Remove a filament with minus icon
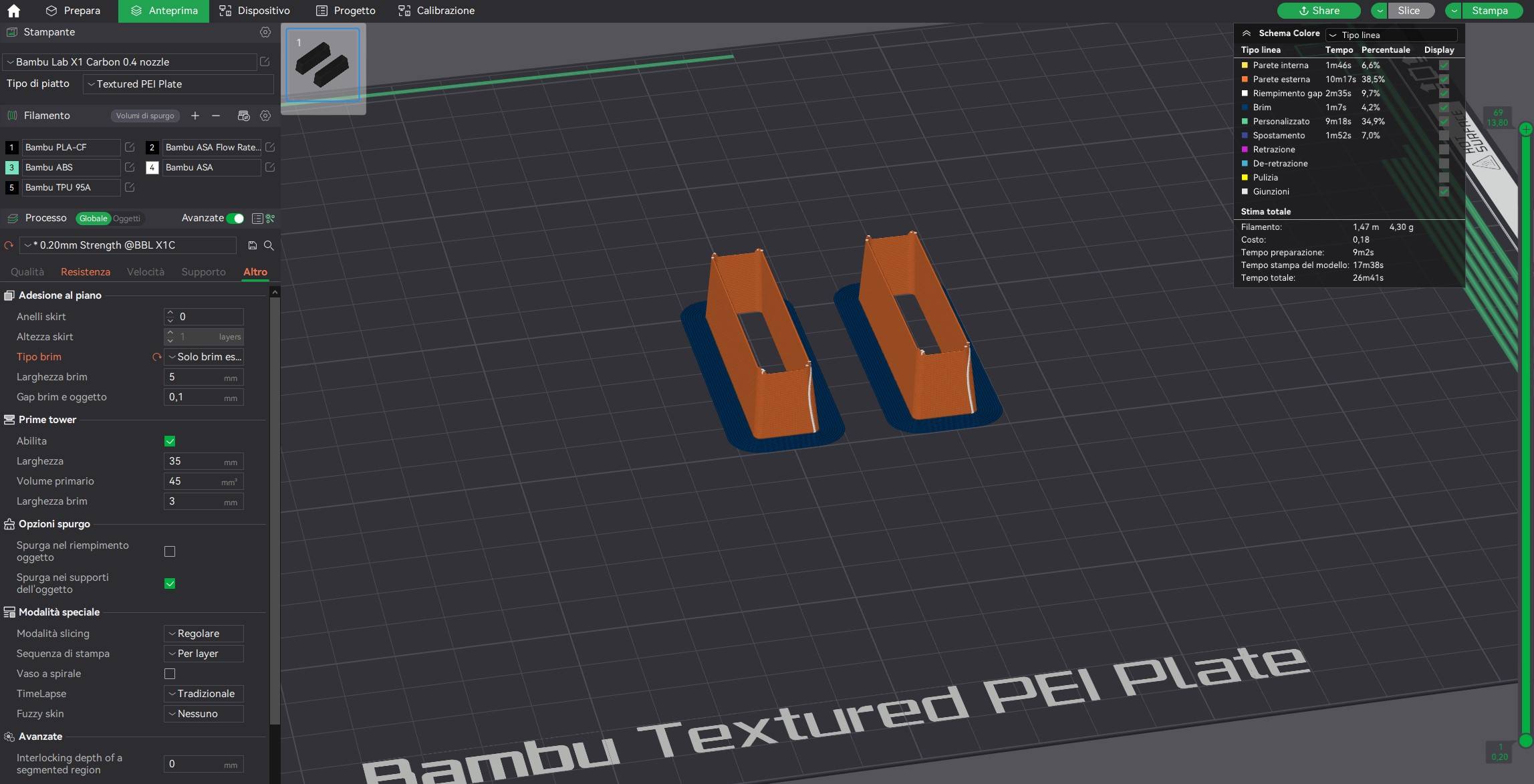1534x784 pixels. click(x=216, y=116)
